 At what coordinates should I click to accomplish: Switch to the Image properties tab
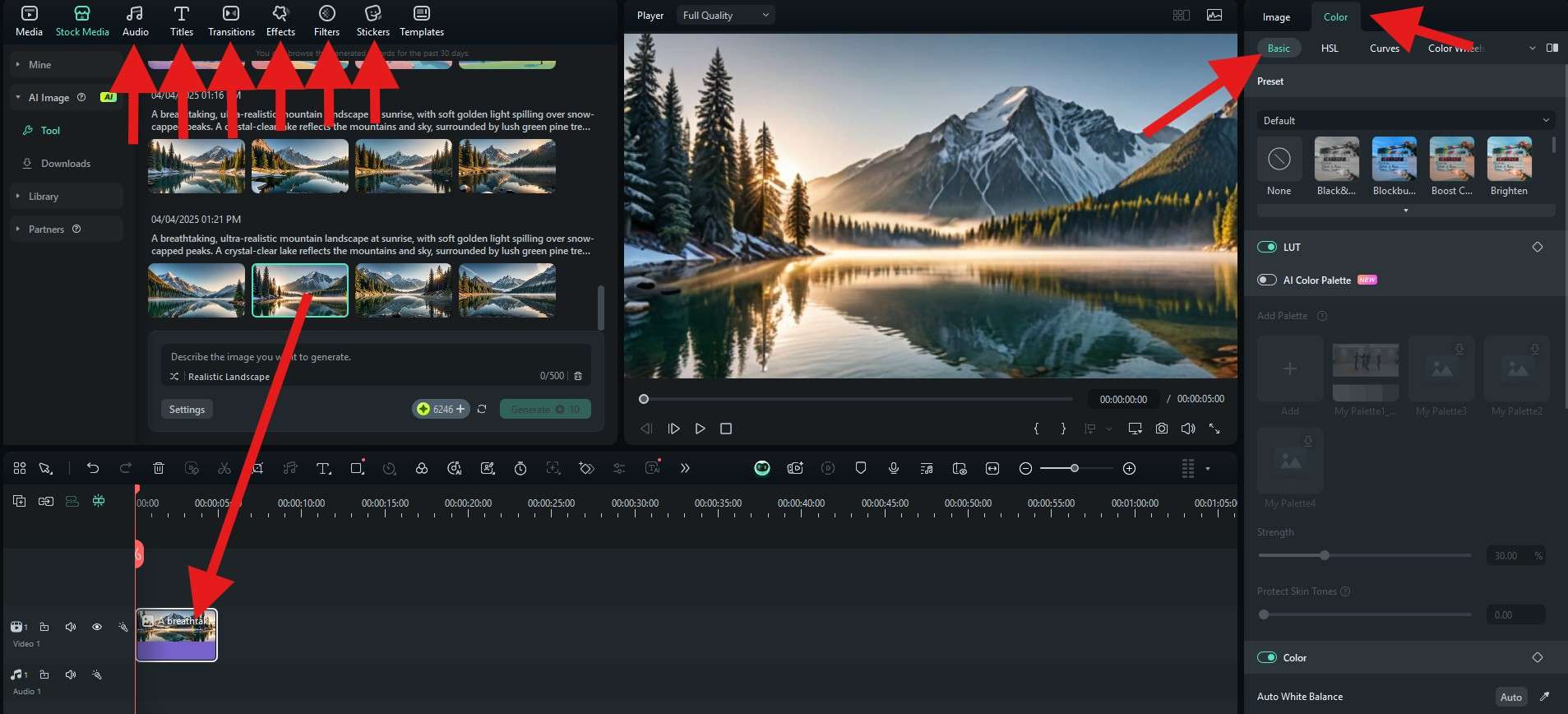[1276, 16]
